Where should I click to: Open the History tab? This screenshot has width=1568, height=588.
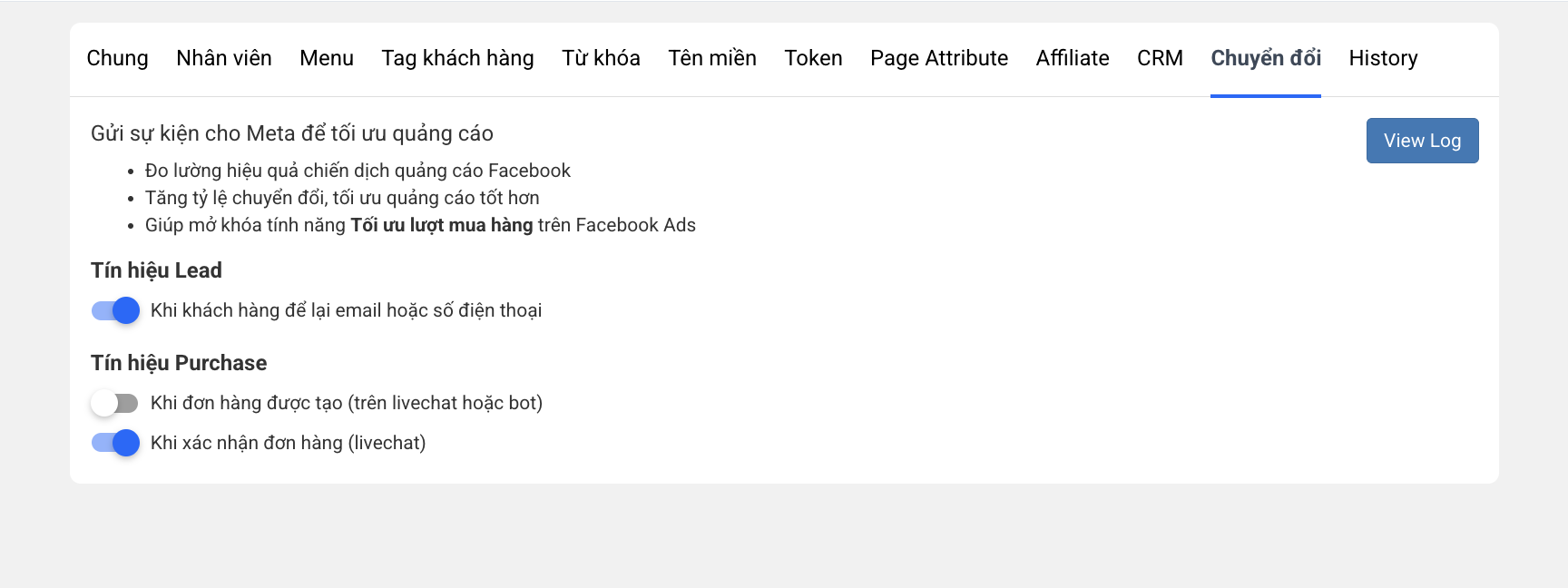pos(1383,58)
